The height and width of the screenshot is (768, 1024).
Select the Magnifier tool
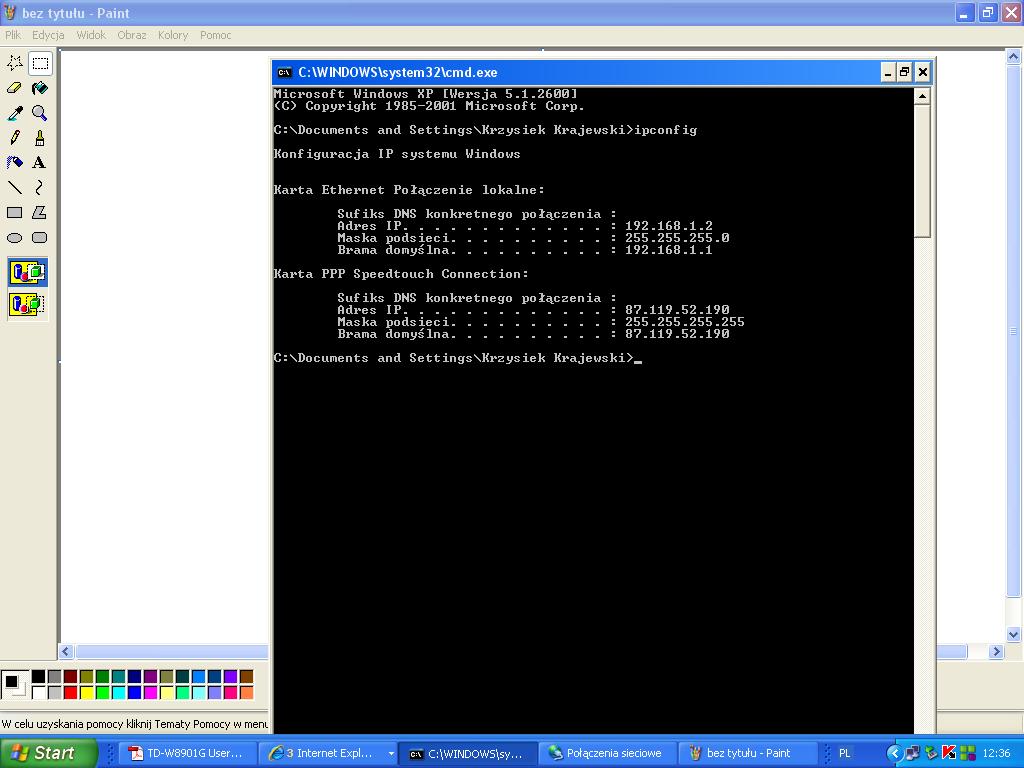[x=40, y=113]
